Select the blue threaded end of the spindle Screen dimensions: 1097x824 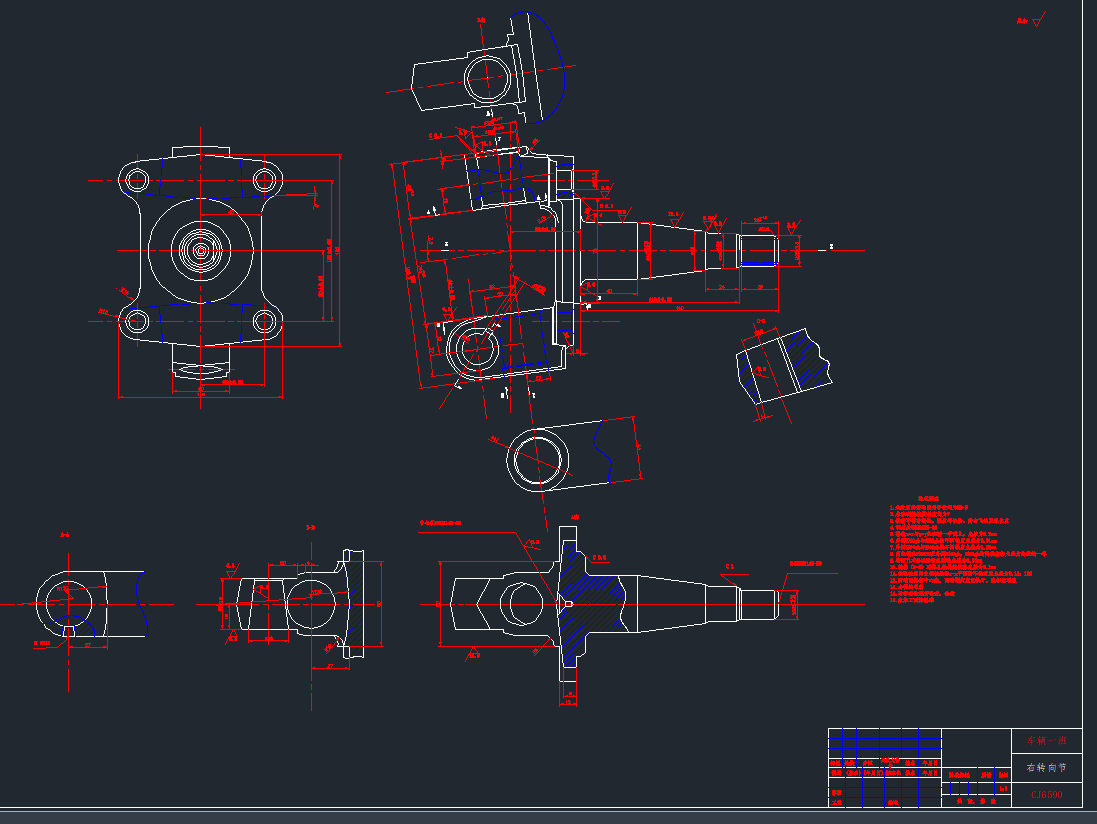click(x=759, y=249)
